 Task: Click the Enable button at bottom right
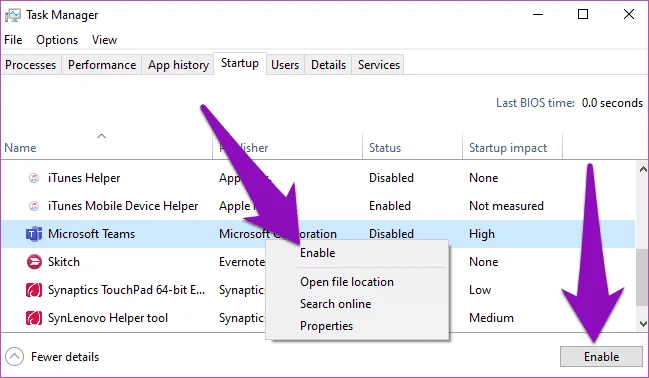[601, 356]
